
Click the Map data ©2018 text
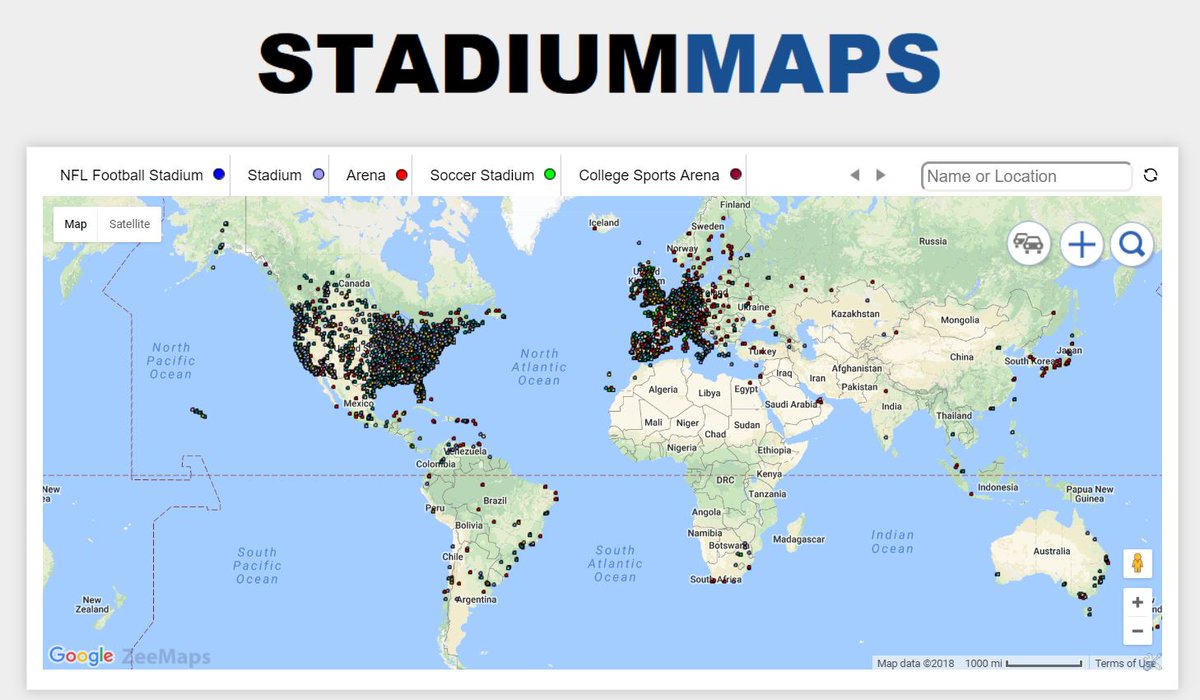914,663
